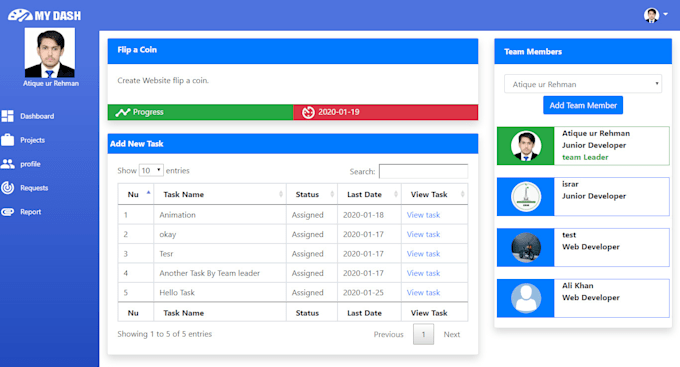This screenshot has height=367, width=680.
Task: Click the MY DASH brand text
Action: pyautogui.click(x=58, y=16)
